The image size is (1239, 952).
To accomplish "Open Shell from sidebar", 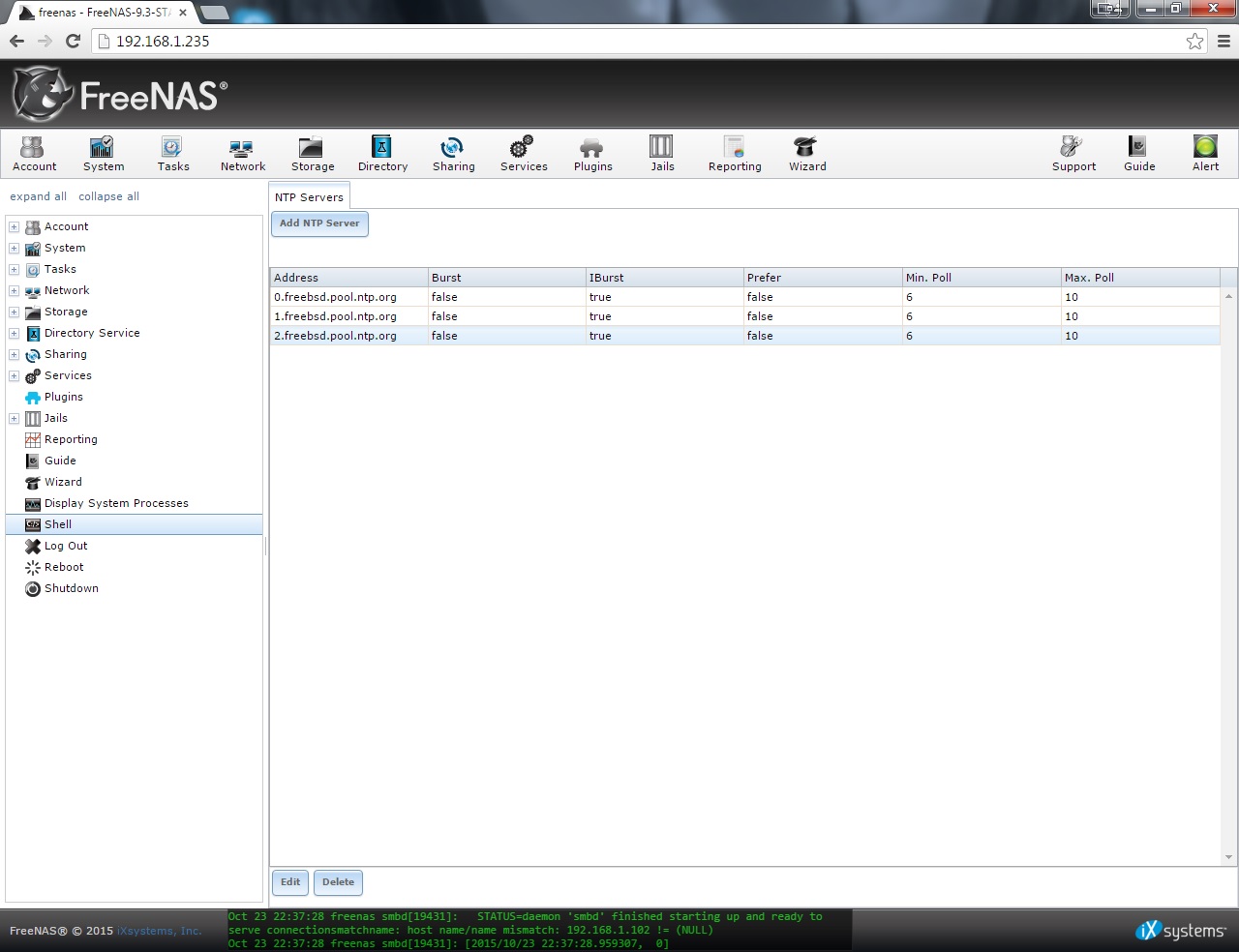I will pos(134,524).
